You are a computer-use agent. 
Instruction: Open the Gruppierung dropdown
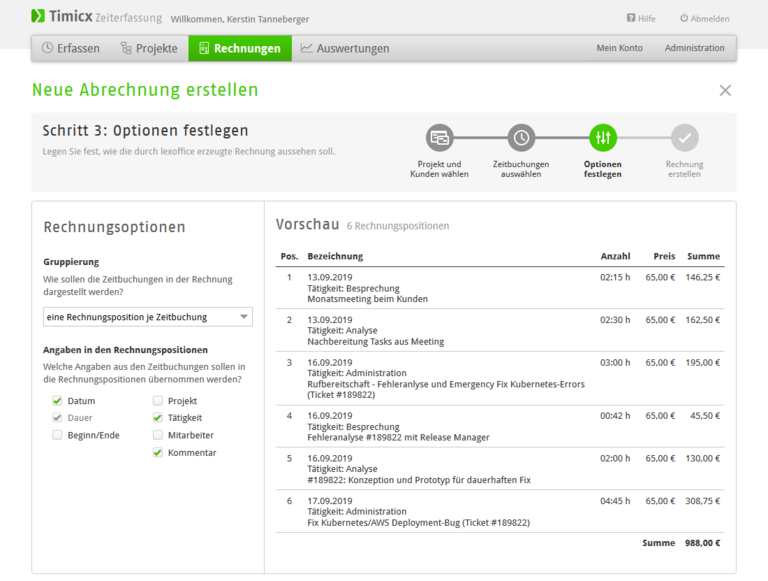(x=148, y=317)
